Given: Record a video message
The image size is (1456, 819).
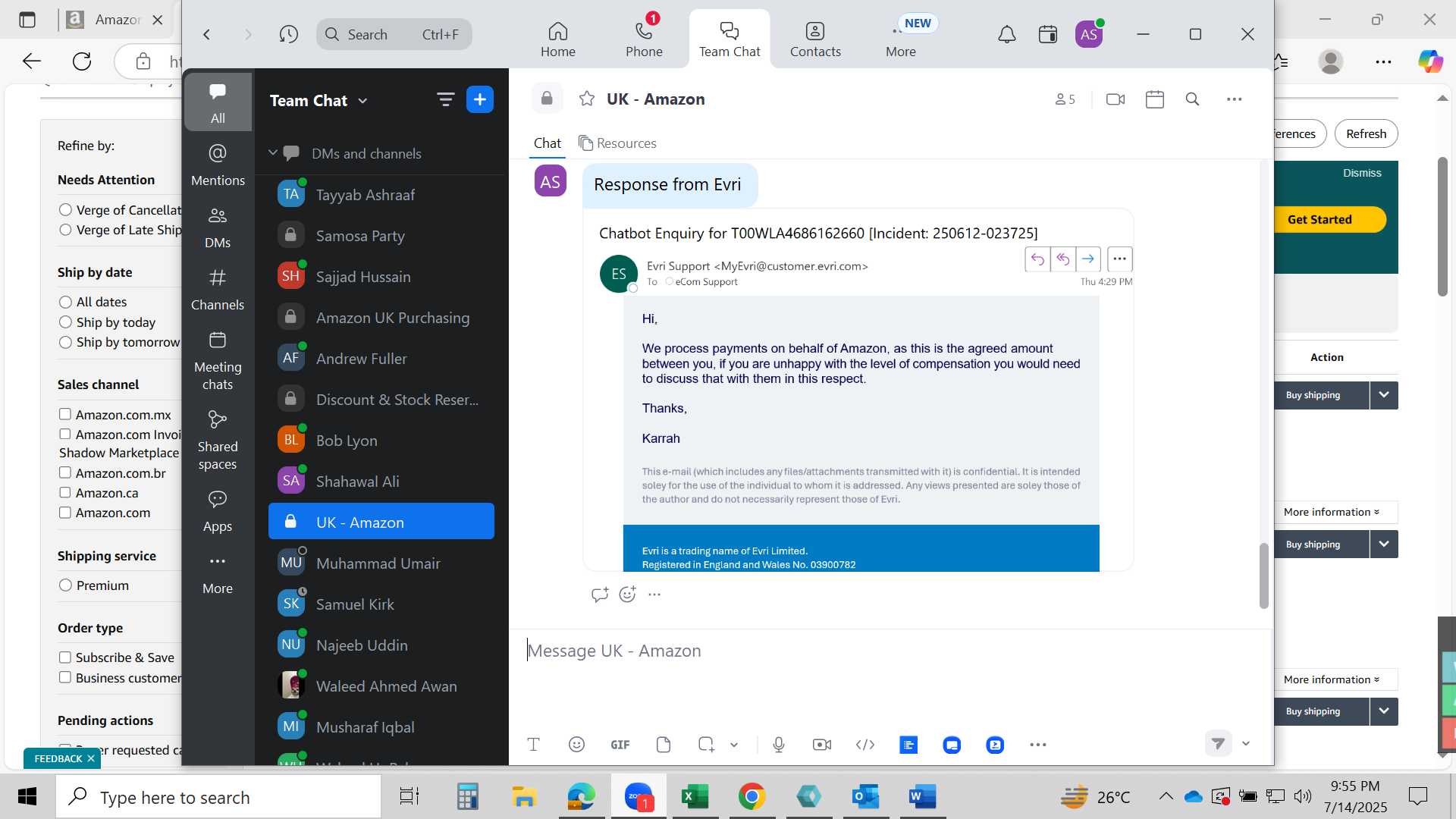Looking at the screenshot, I should 821,745.
